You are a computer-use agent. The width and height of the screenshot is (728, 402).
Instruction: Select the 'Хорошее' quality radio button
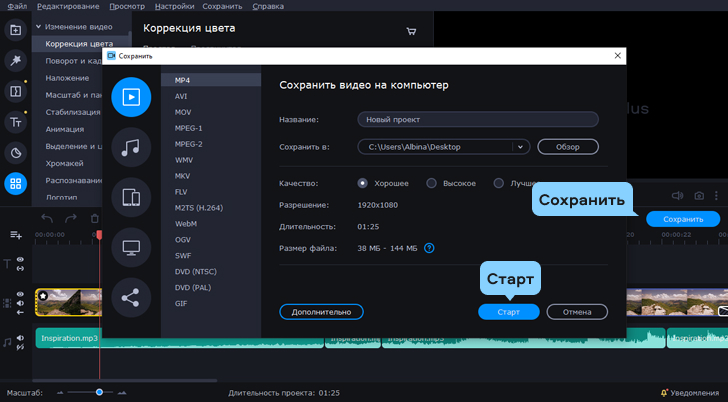point(362,183)
